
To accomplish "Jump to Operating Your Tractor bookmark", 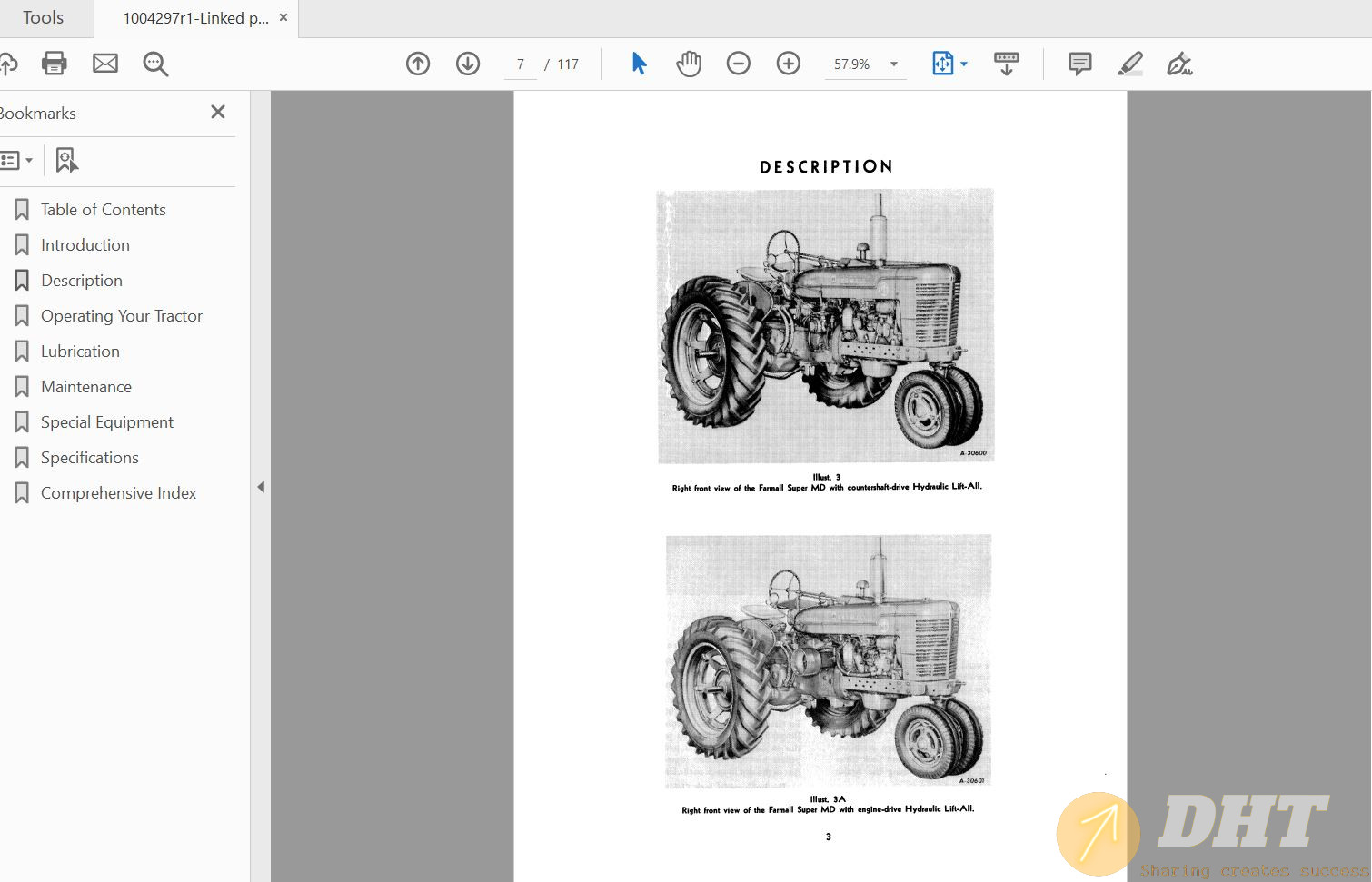I will (122, 316).
